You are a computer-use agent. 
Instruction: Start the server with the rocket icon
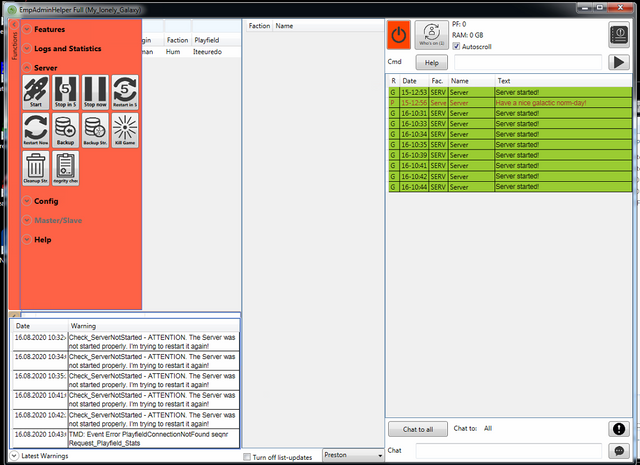point(36,92)
